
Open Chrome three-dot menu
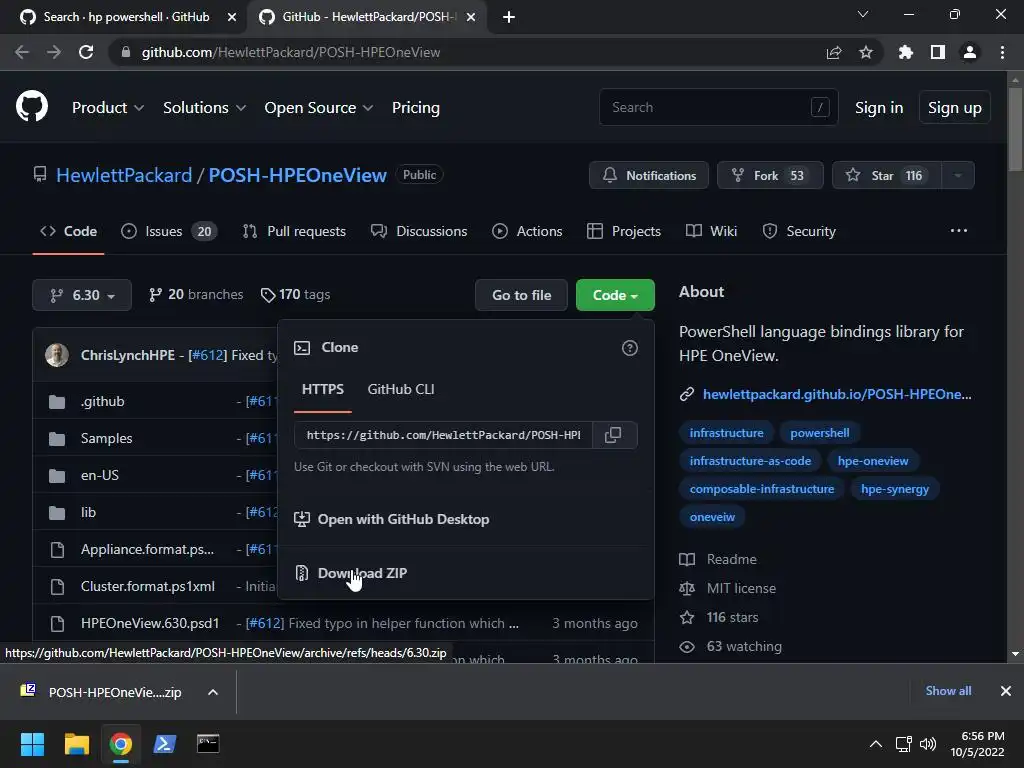[1002, 52]
